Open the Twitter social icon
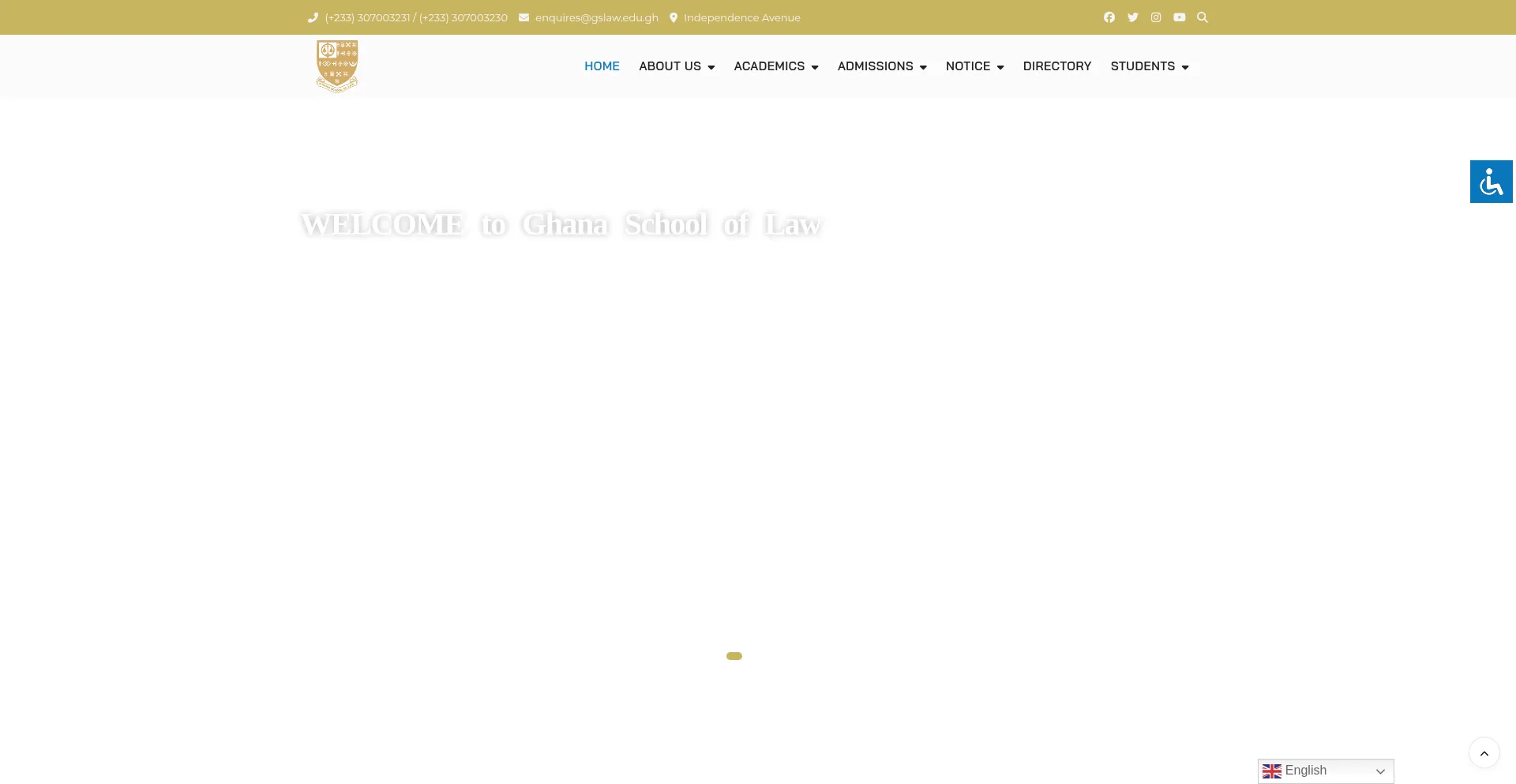 click(x=1132, y=17)
